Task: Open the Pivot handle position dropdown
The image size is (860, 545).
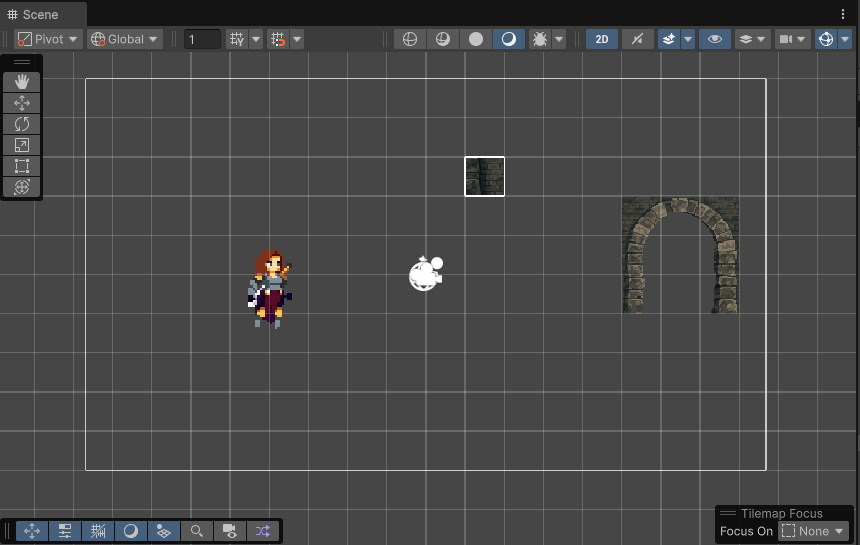Action: [x=48, y=39]
